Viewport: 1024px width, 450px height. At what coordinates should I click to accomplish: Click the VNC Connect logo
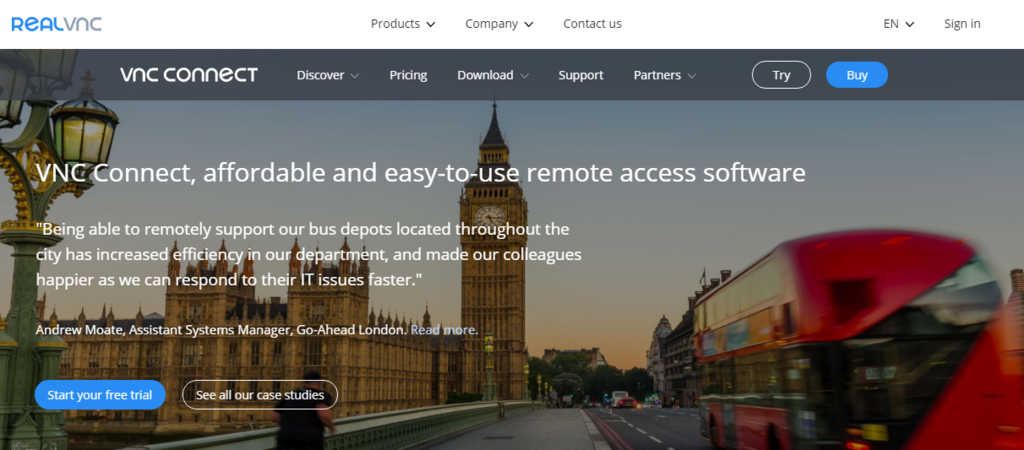[188, 75]
